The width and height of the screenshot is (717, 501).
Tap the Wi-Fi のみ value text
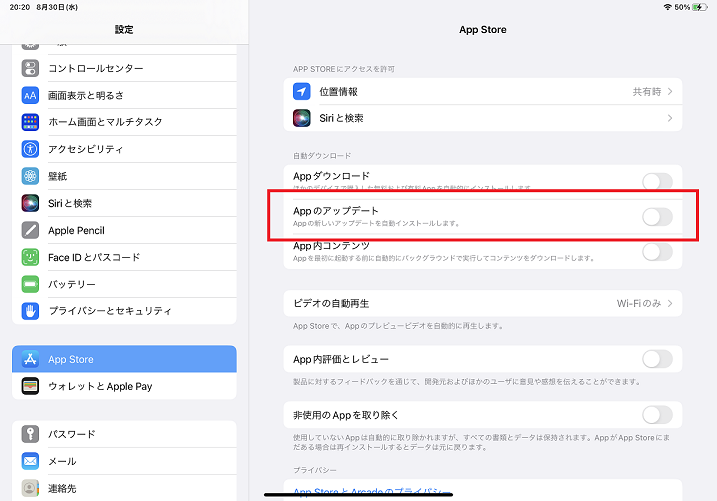coord(639,304)
